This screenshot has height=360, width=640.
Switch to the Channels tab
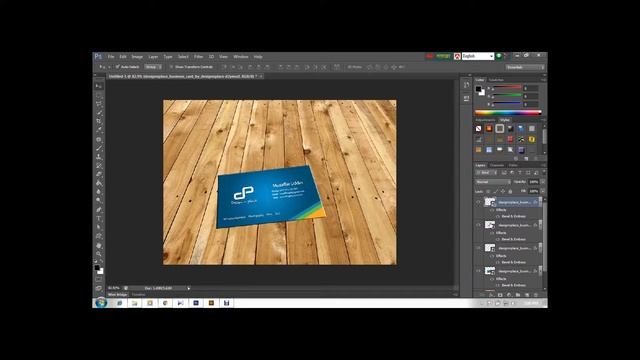click(x=497, y=165)
